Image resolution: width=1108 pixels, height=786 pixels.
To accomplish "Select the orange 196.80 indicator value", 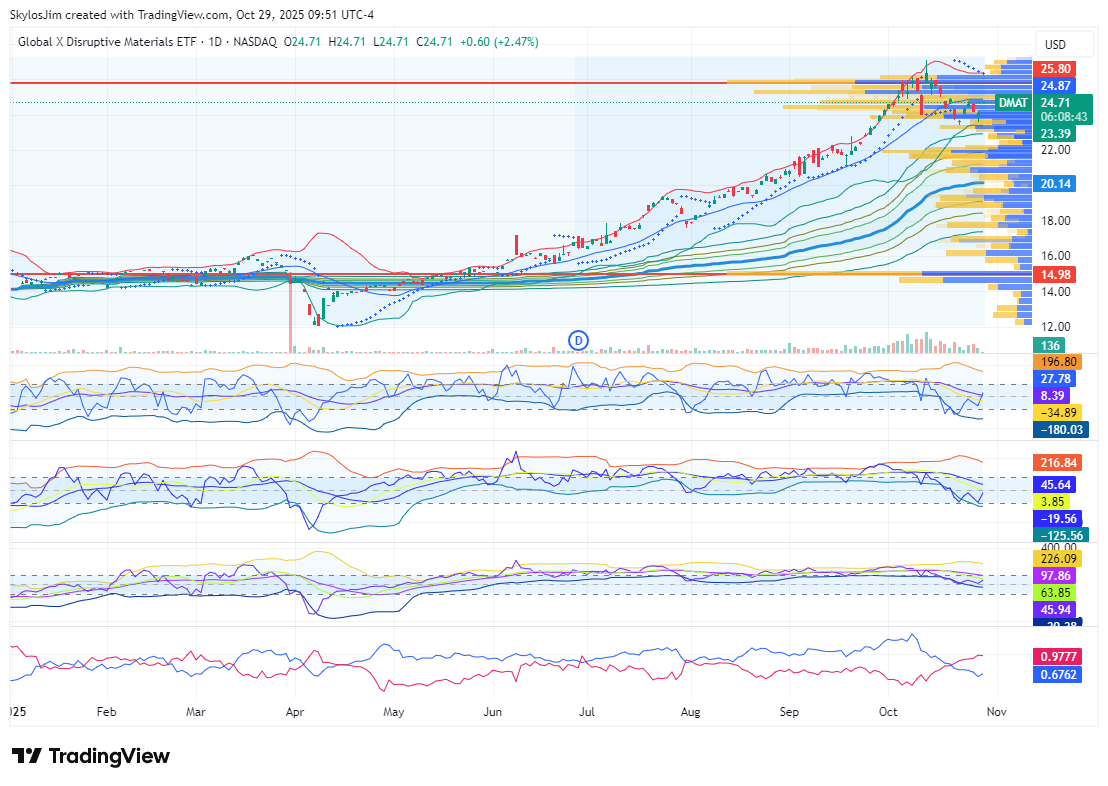I will (1058, 361).
